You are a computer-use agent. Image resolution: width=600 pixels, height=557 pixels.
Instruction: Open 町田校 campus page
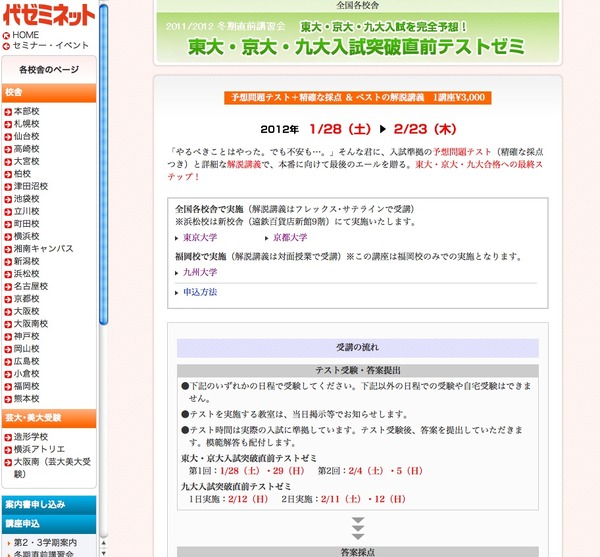click(x=26, y=224)
